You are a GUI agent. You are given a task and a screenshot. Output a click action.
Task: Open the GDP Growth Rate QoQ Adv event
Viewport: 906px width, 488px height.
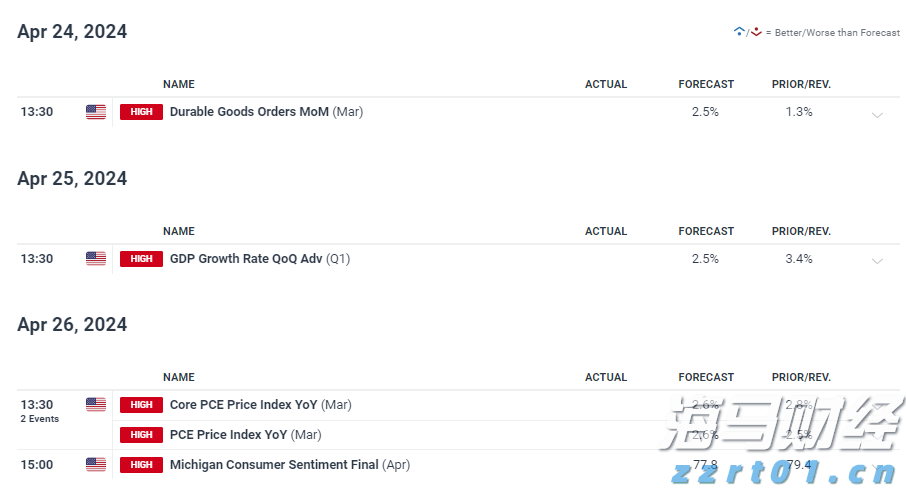(246, 259)
